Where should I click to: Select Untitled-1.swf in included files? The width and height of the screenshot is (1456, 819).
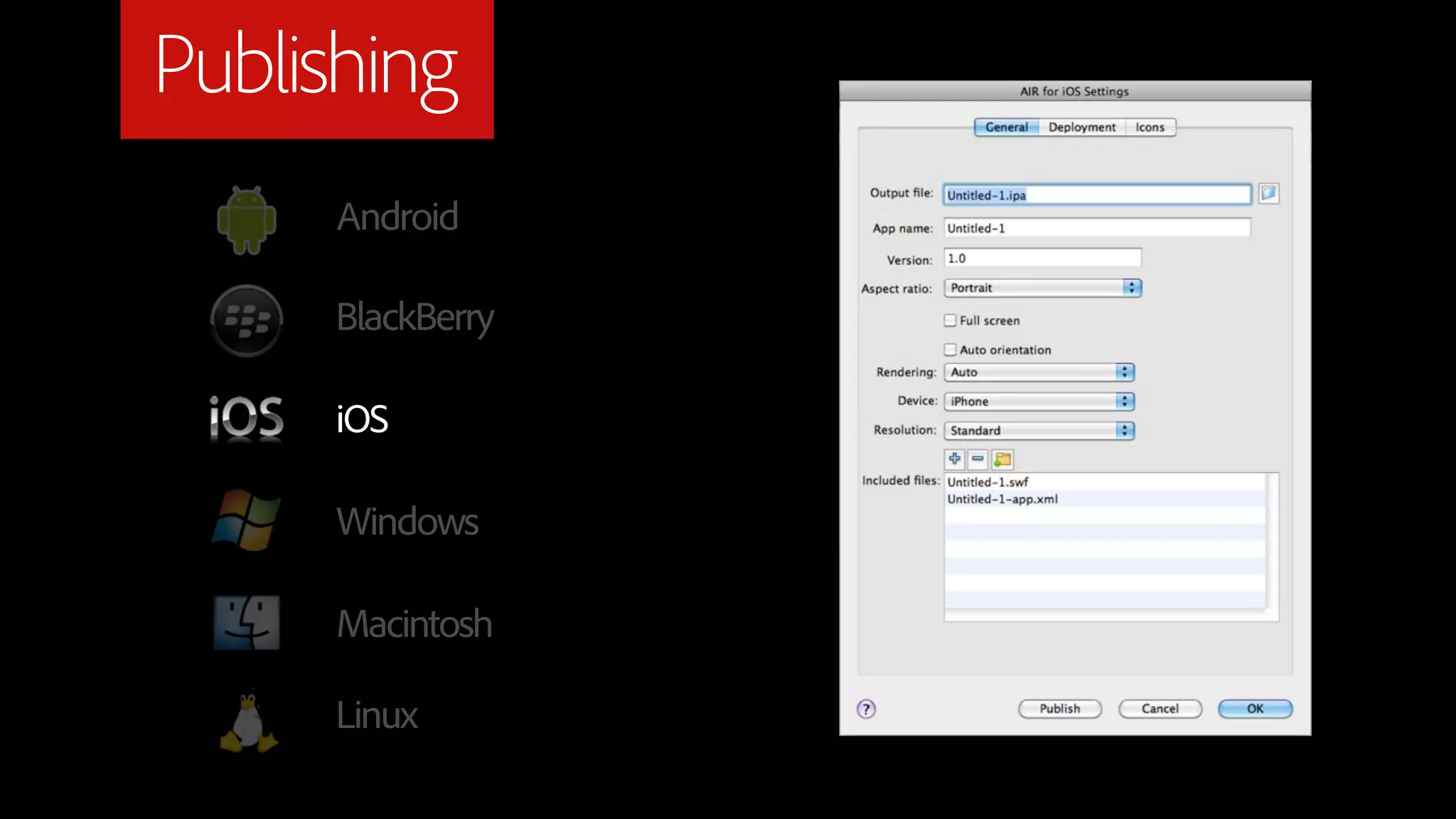1105,482
